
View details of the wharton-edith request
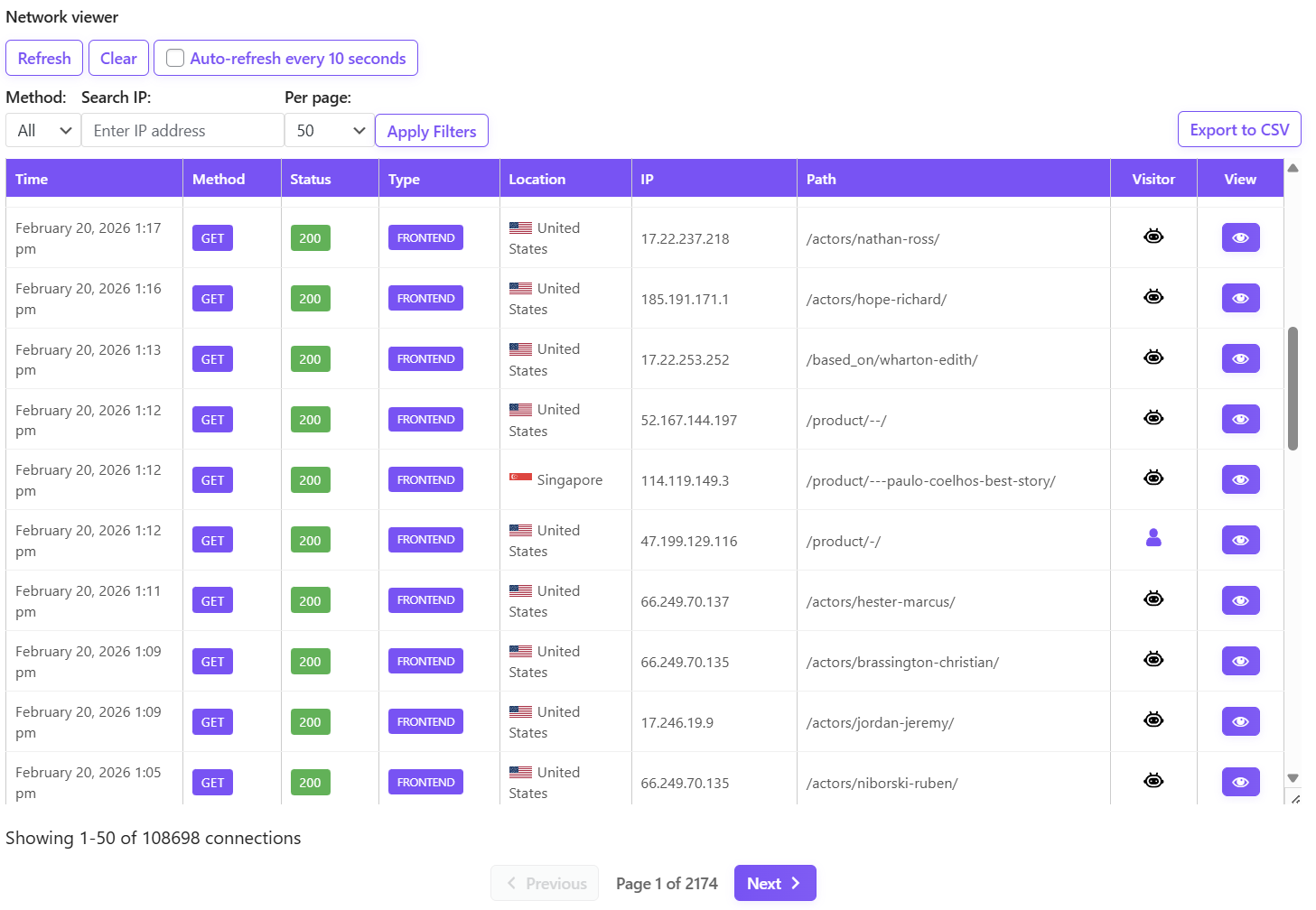point(1240,358)
